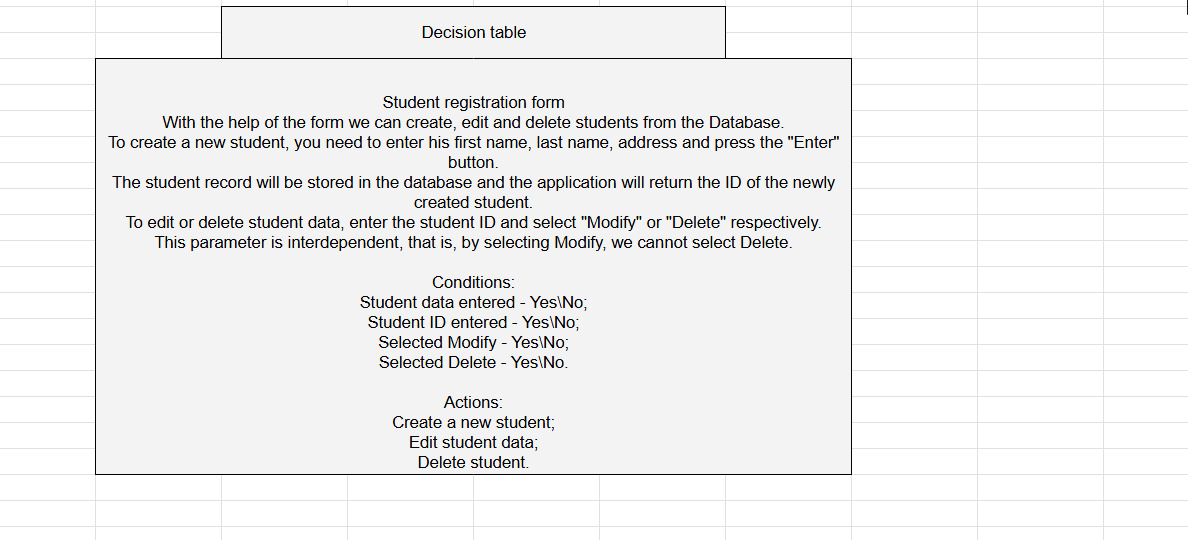Click the line starting 'The student record will be stored'
The image size is (1188, 540).
[x=473, y=182]
